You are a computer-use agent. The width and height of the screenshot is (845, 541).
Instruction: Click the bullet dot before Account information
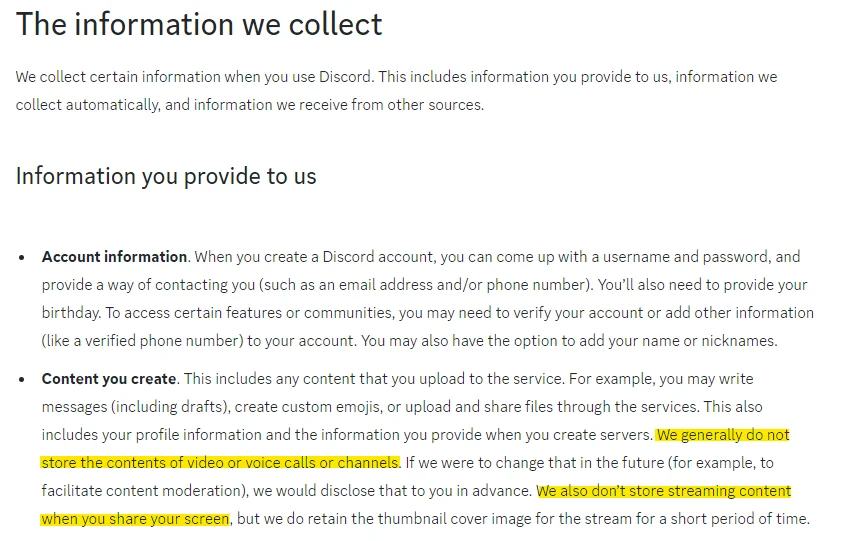[x=22, y=258]
